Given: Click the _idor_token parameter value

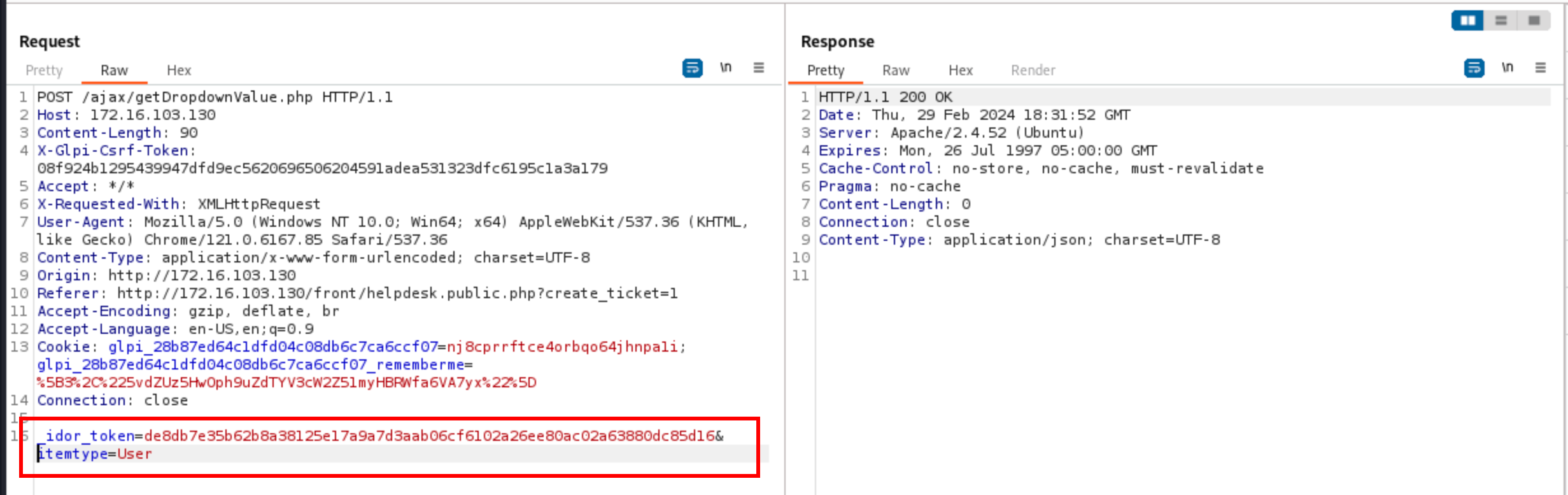Looking at the screenshot, I should tap(430, 436).
